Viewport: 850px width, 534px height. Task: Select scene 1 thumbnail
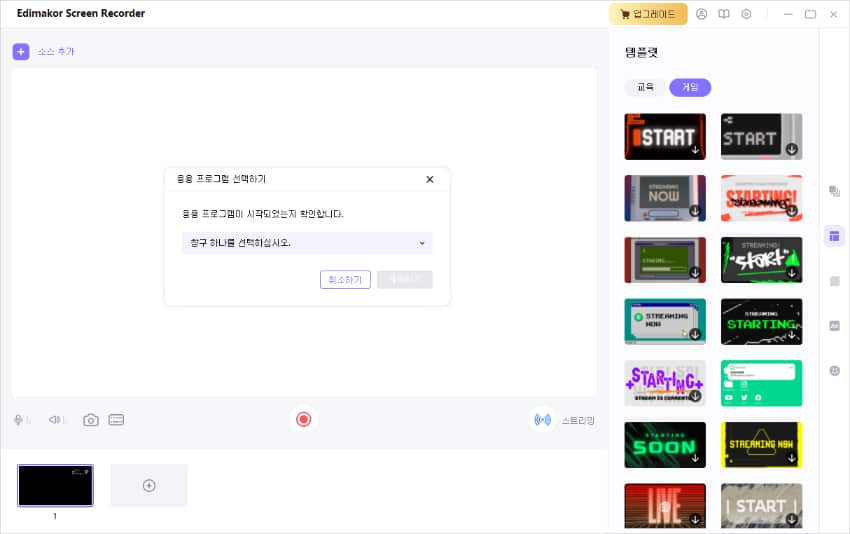coord(55,485)
